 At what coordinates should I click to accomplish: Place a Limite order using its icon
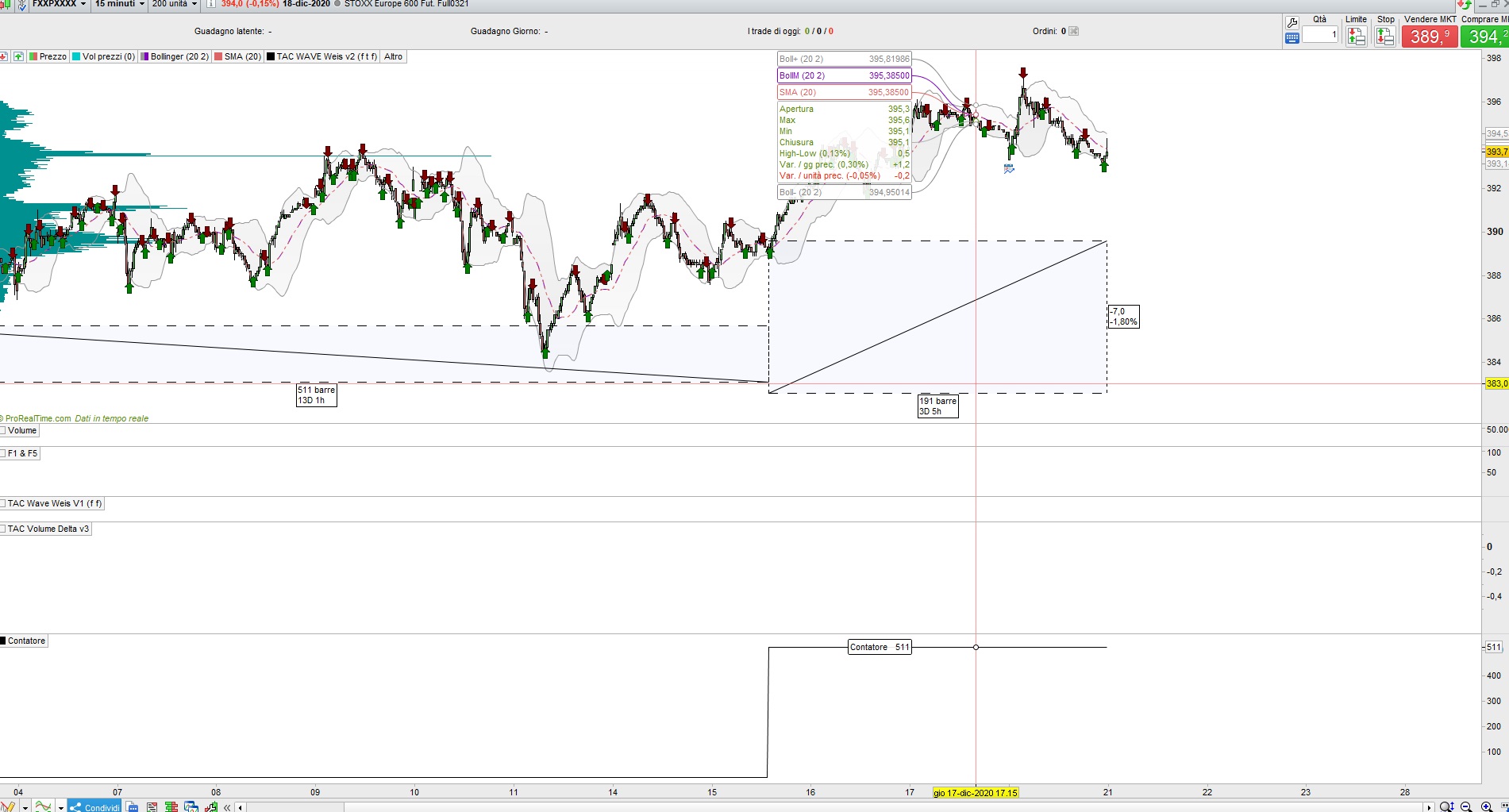(1356, 37)
